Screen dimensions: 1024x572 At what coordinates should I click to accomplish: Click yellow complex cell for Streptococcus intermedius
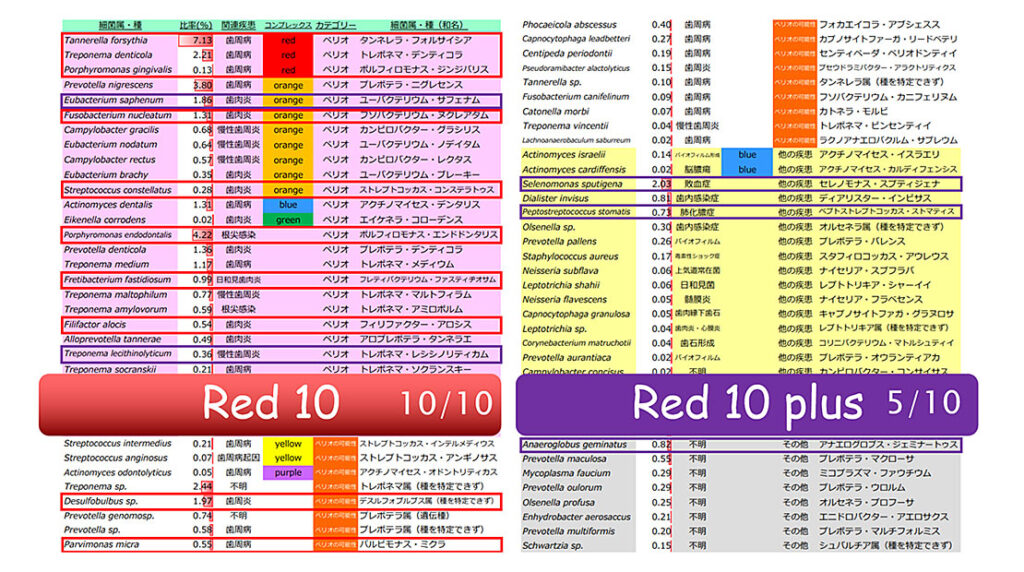point(288,443)
